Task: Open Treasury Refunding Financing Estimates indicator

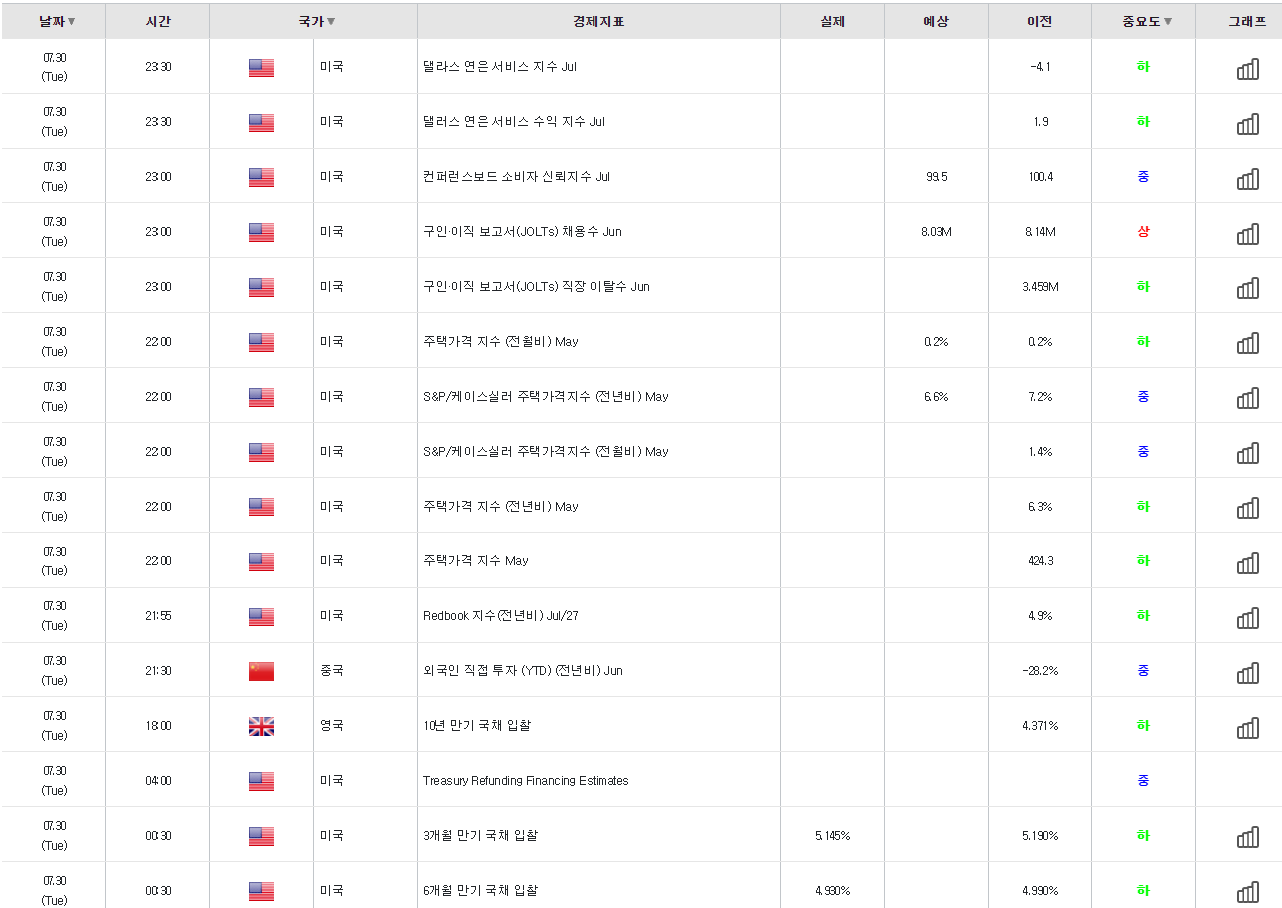Action: (x=526, y=781)
